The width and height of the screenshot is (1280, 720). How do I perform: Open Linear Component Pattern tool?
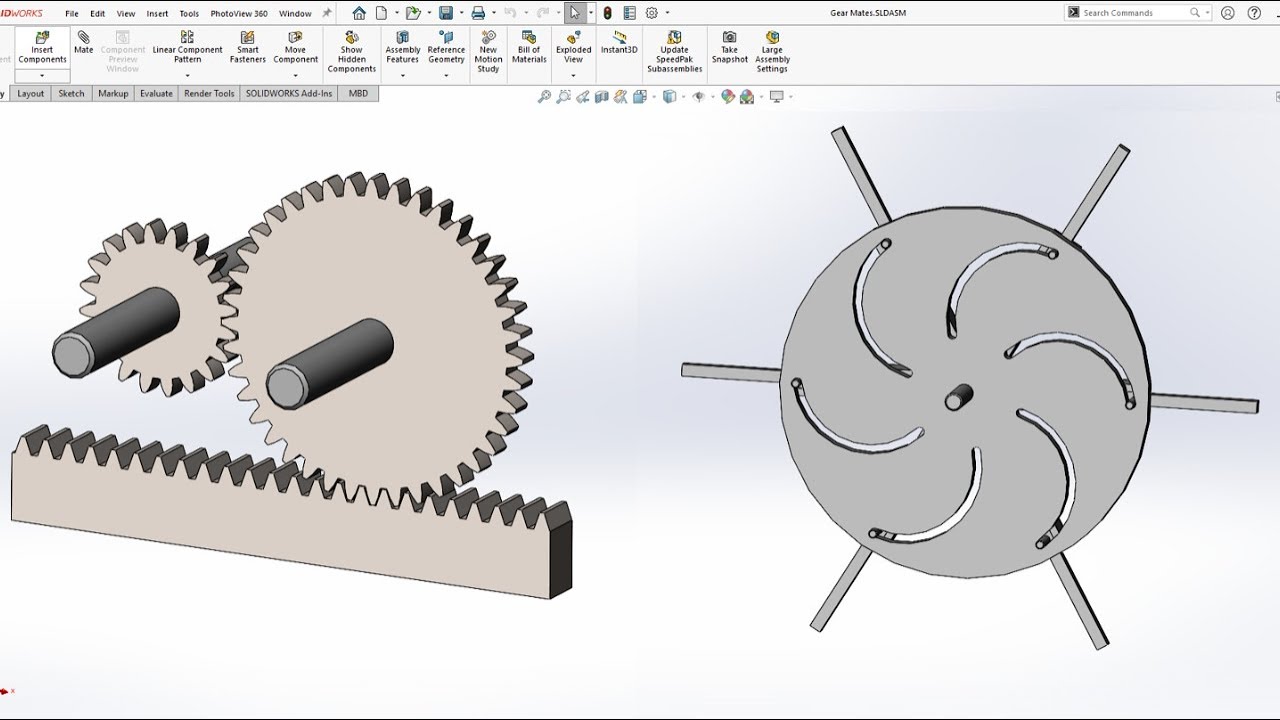(187, 47)
